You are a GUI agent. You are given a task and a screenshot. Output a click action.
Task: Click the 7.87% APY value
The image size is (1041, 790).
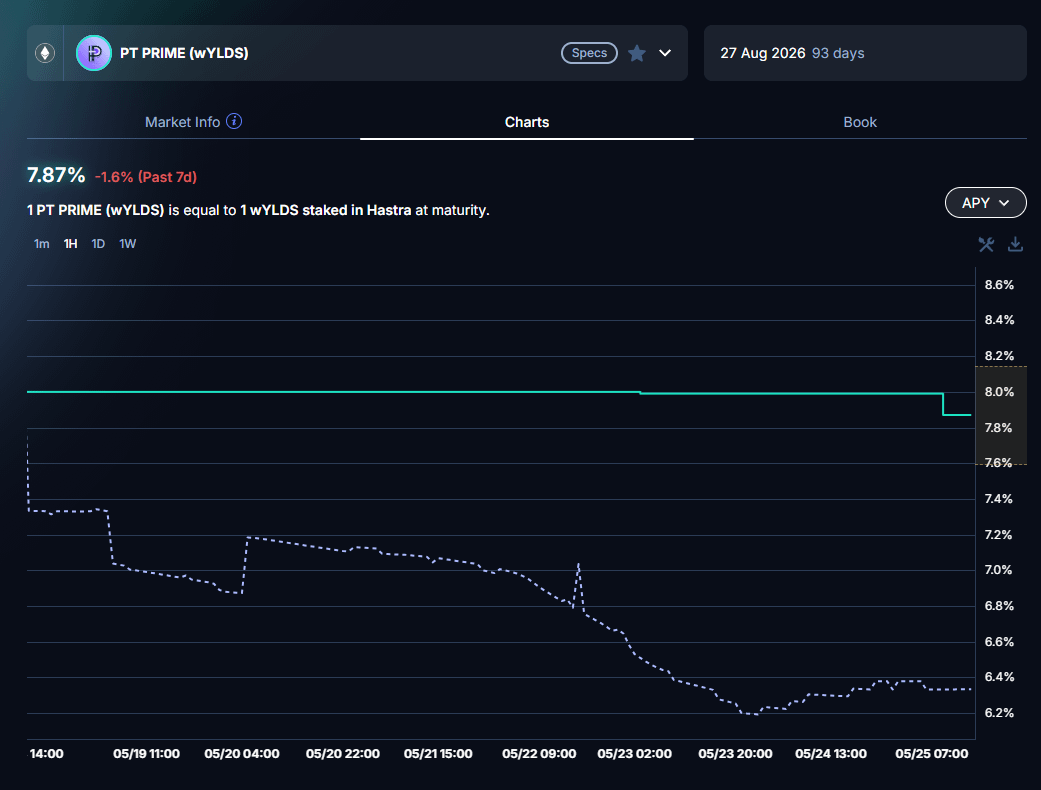[56, 175]
